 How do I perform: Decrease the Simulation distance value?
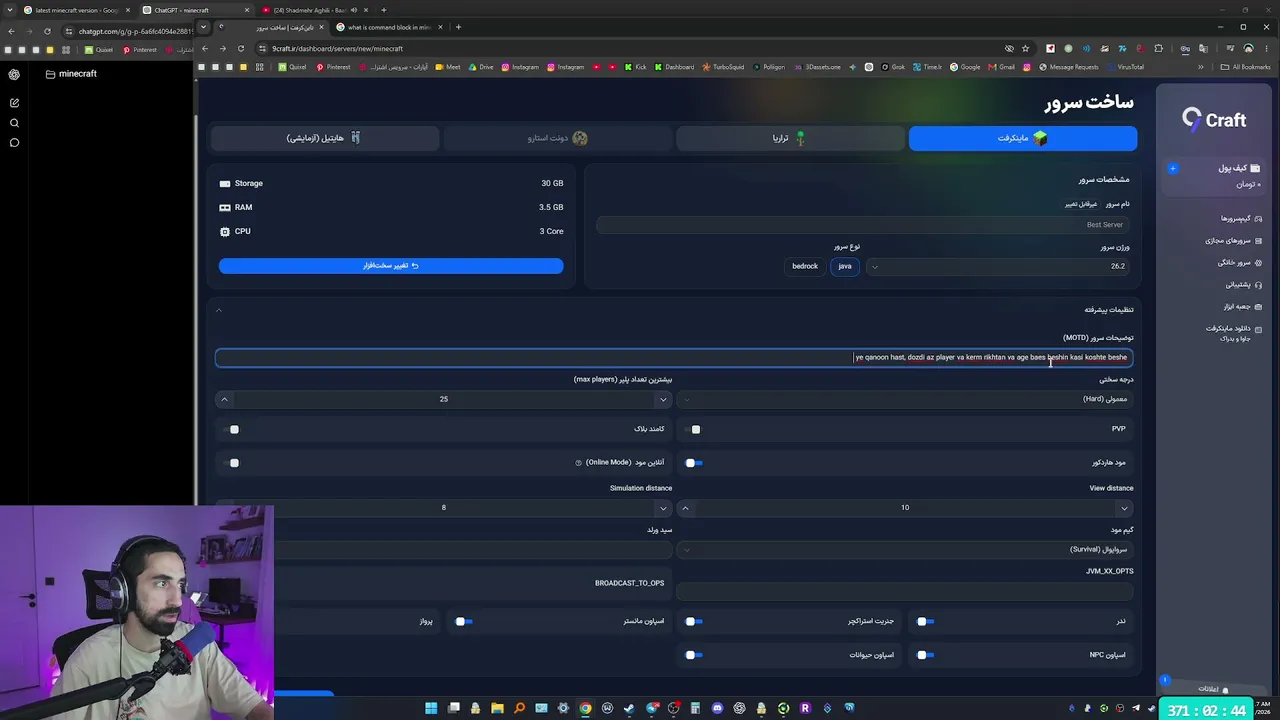click(663, 508)
